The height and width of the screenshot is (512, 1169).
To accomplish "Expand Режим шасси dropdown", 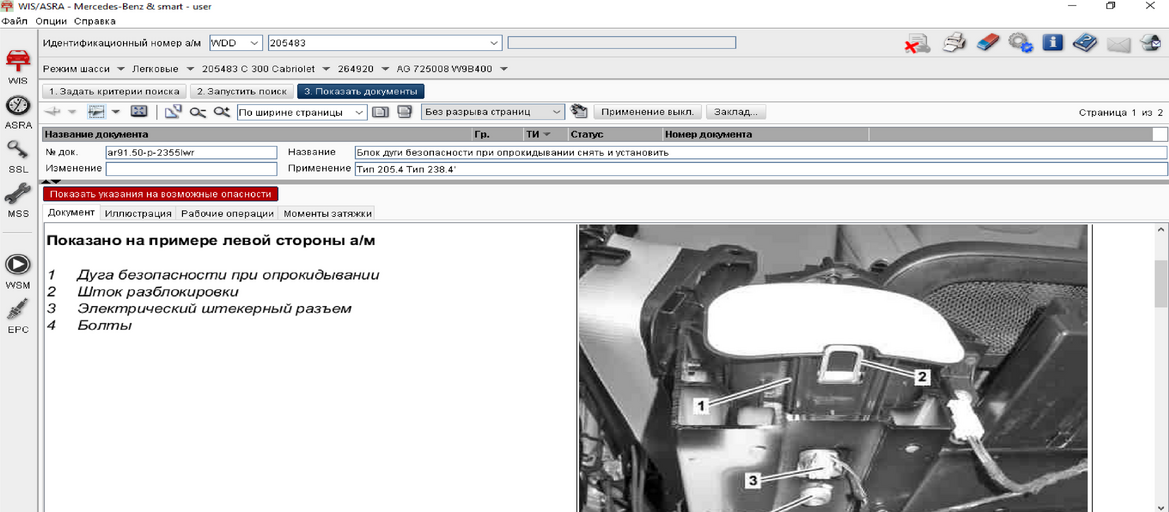I will pos(120,69).
